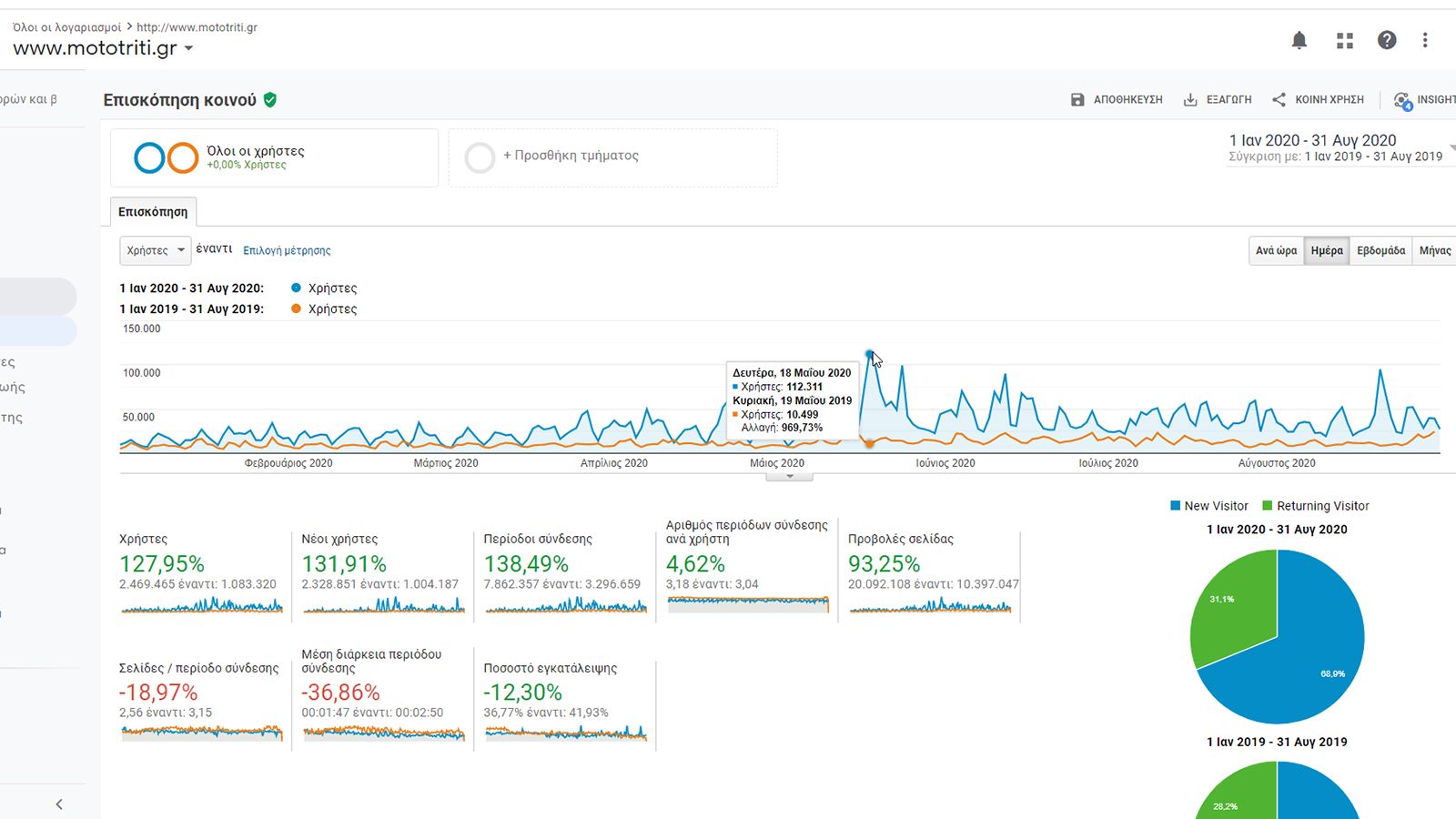Click the green verified shield icon
Screen dimensions: 1456x819
[x=270, y=100]
